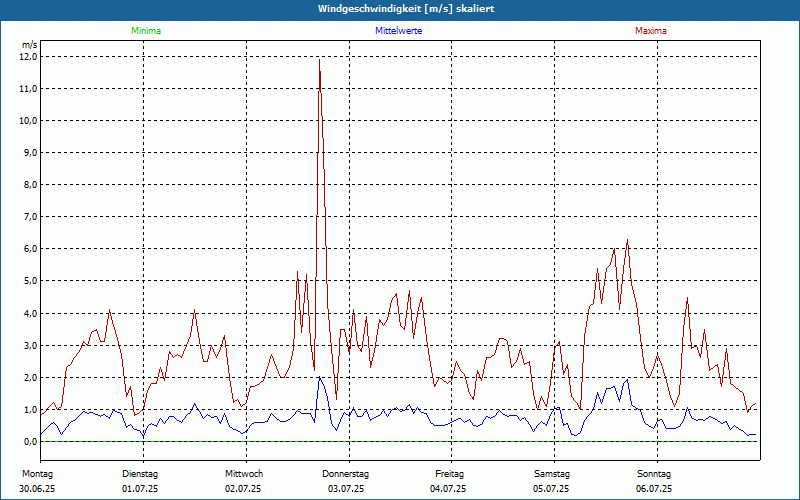This screenshot has height=500, width=800.
Task: Click the '11,0' y-axis value
Action: 29,89
